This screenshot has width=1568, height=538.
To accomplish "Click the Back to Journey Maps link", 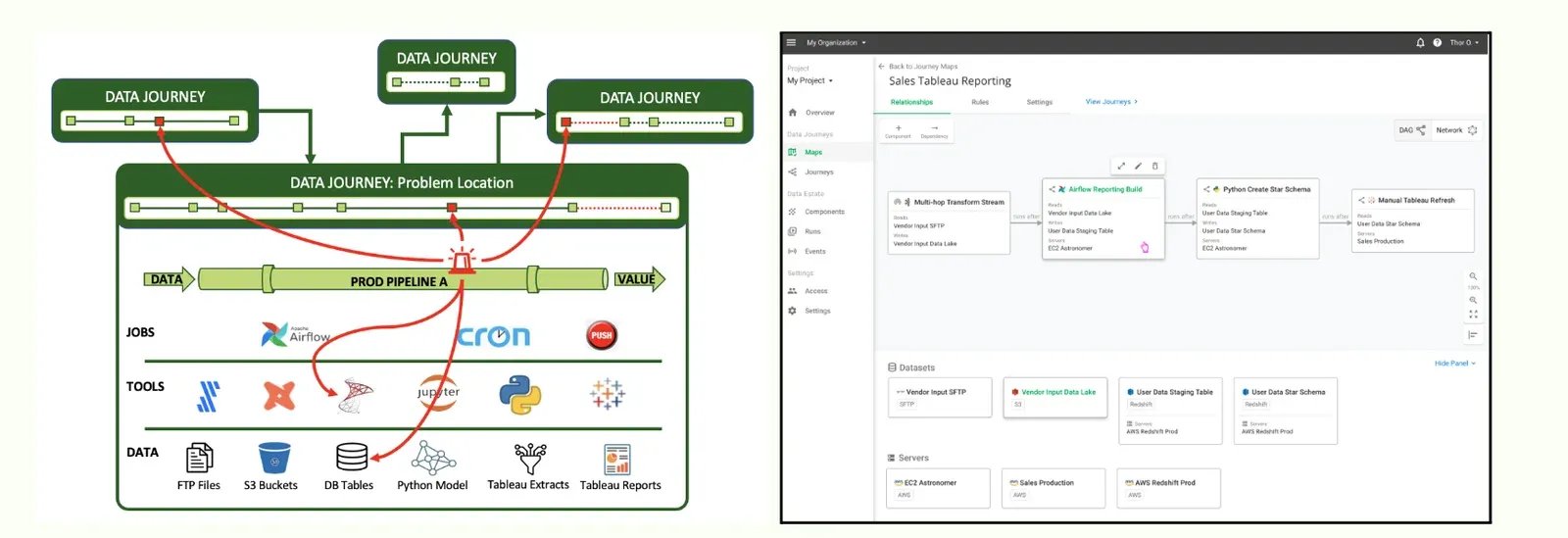I will (923, 67).
